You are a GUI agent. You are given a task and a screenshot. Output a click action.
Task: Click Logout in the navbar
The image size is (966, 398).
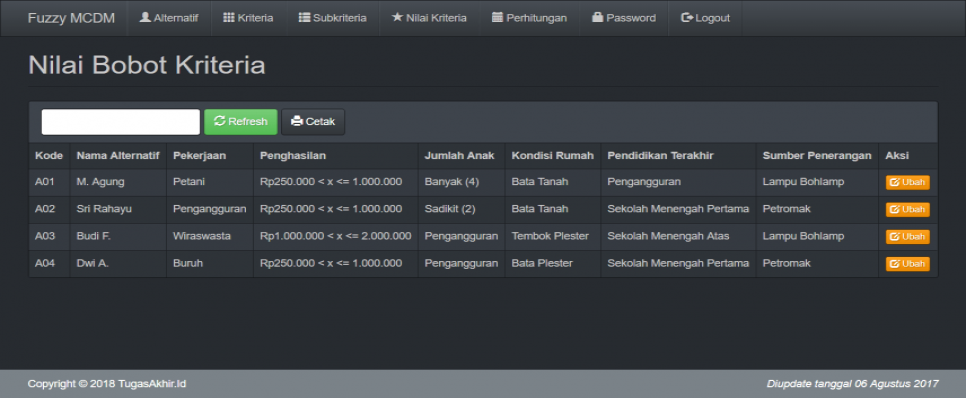705,18
